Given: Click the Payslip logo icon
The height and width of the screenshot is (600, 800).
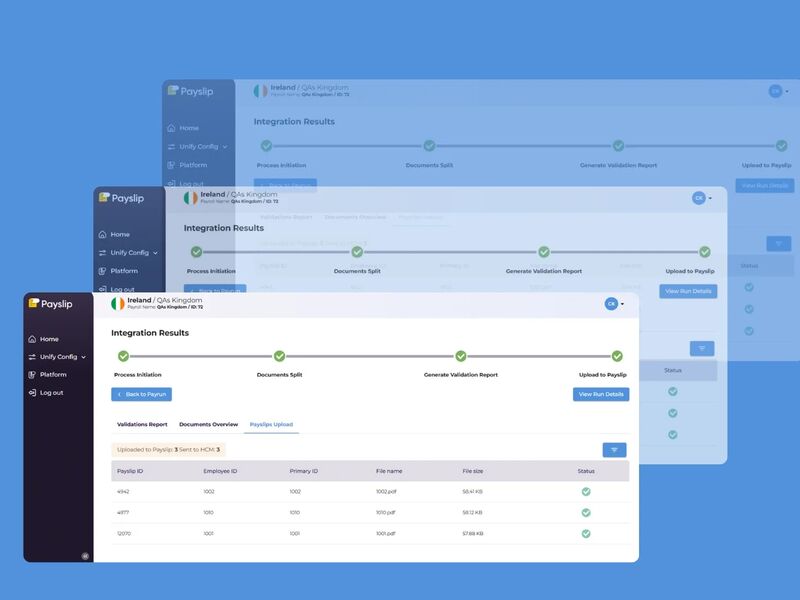Looking at the screenshot, I should 36,303.
